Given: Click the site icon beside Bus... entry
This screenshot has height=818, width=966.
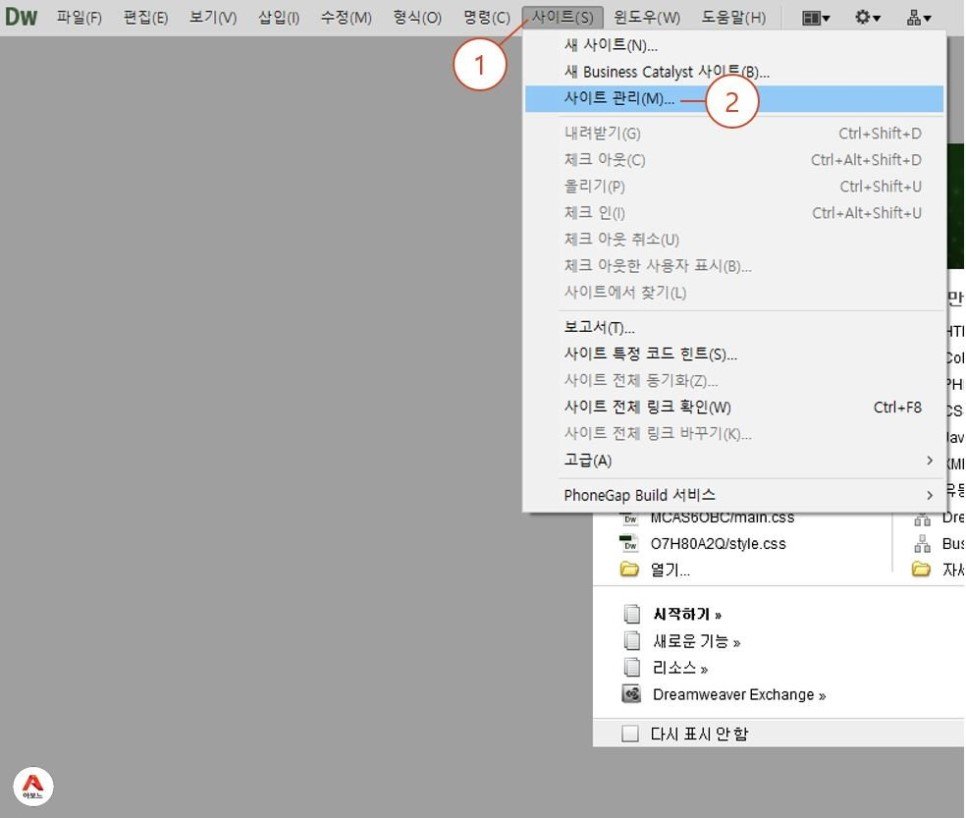Looking at the screenshot, I should pos(922,543).
